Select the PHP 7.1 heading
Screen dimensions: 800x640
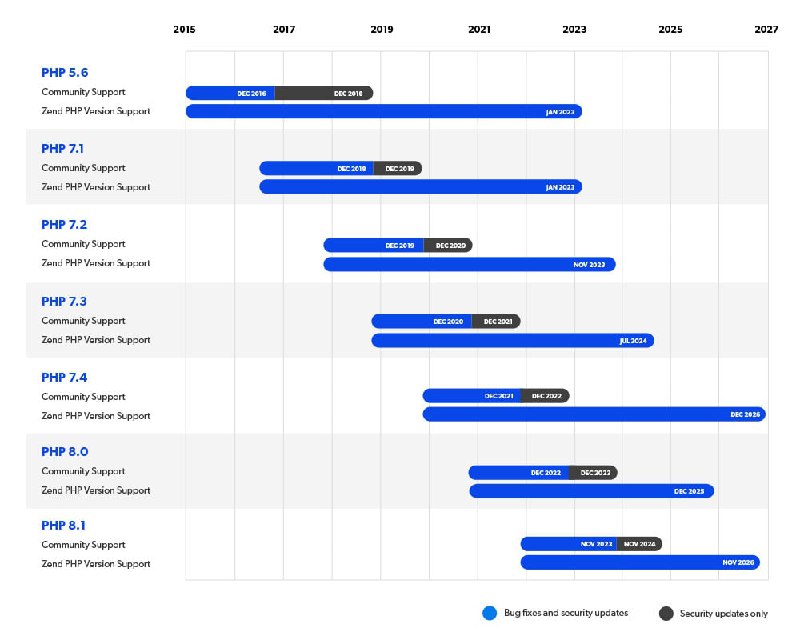coord(62,149)
